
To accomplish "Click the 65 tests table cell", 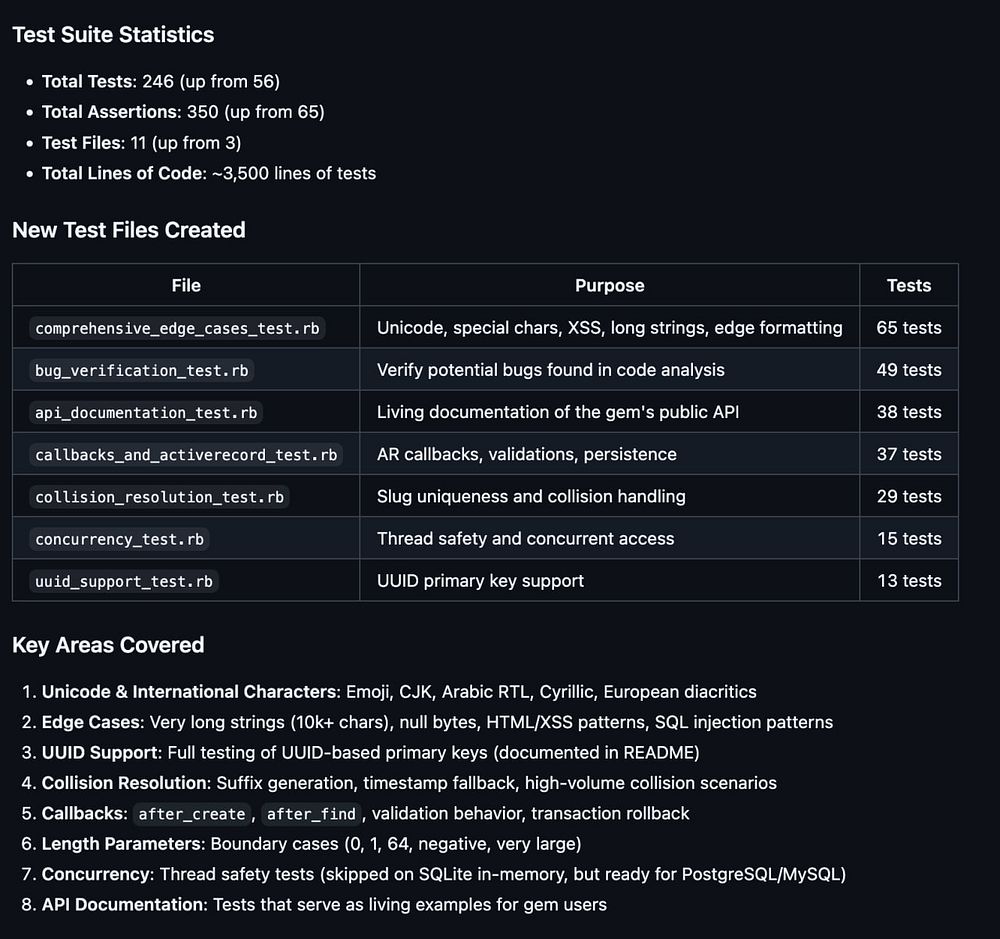I will click(x=908, y=328).
